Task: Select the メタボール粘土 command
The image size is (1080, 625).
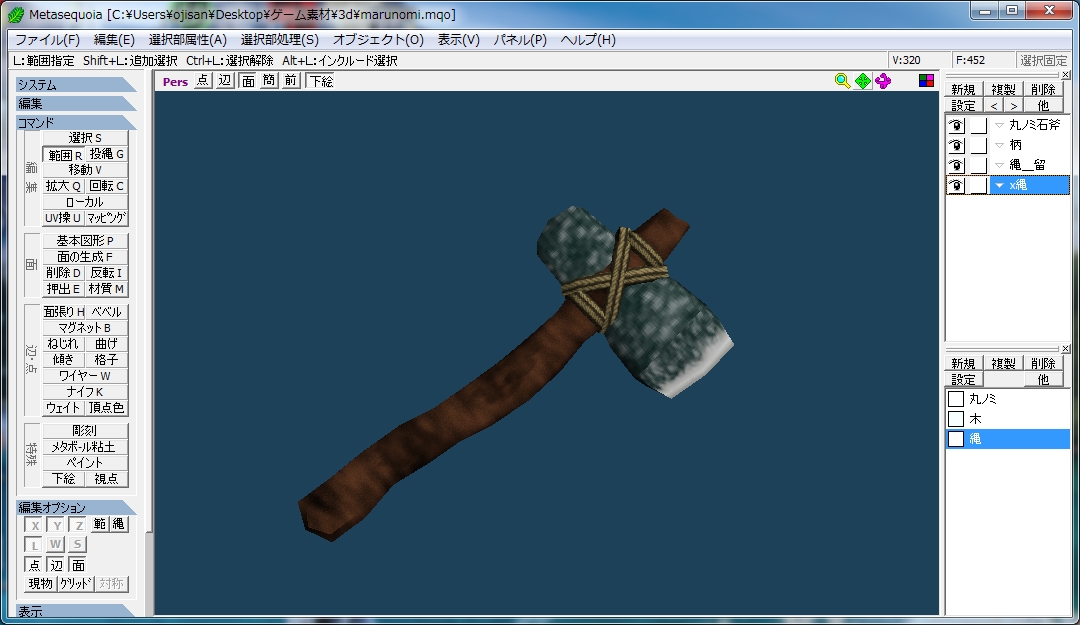Action: [x=85, y=447]
